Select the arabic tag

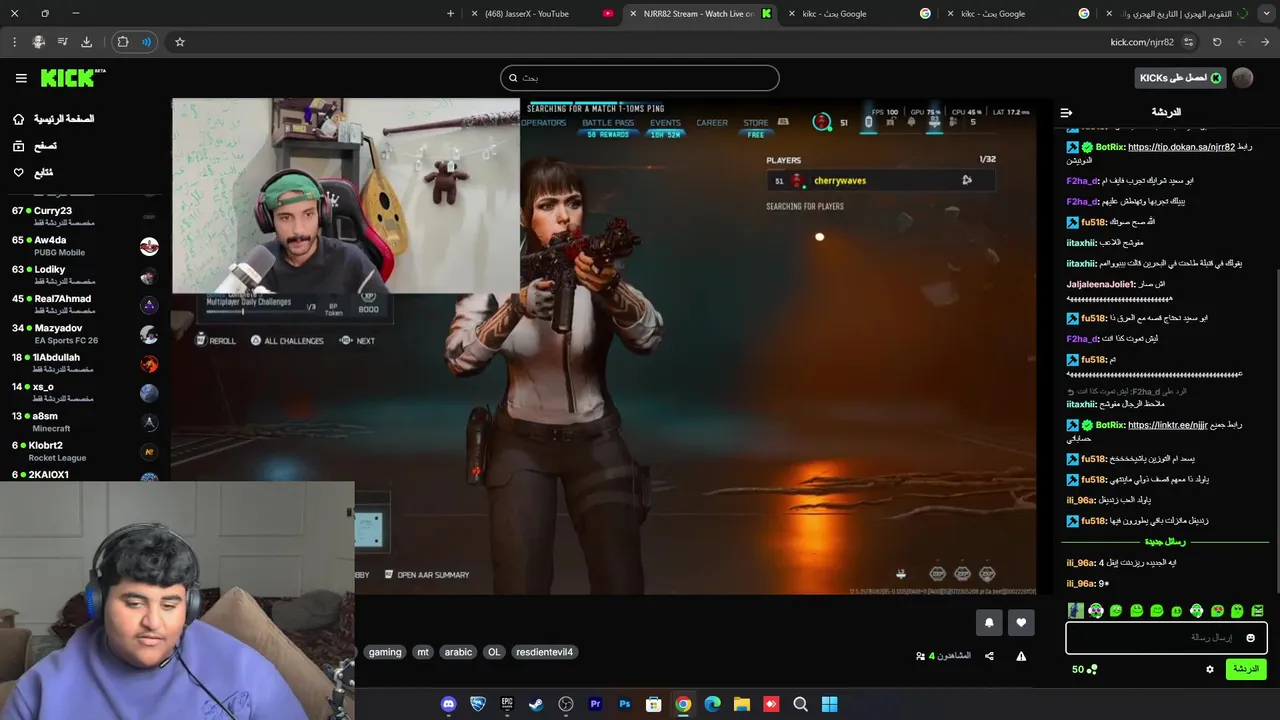458,652
